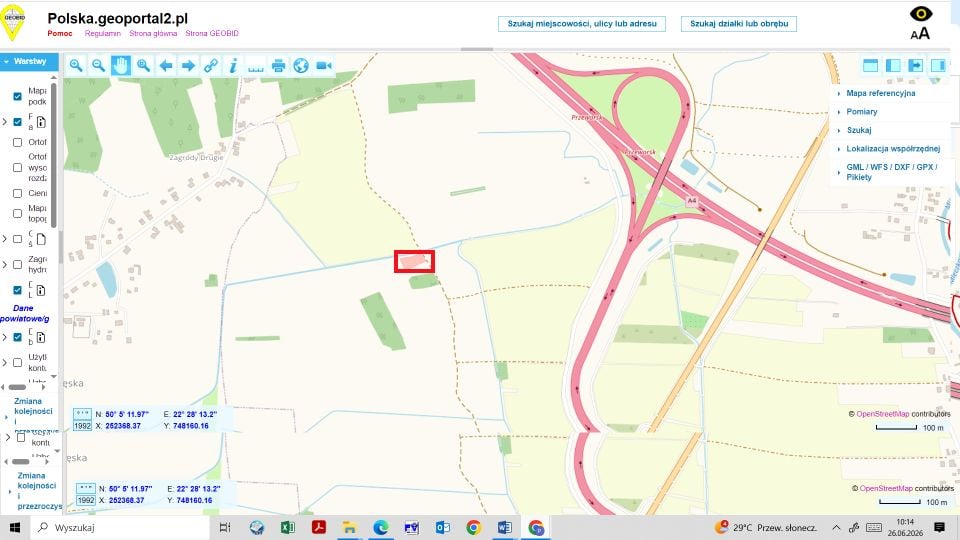Click the fourth panel layout icon top-right
This screenshot has width=960, height=540.
pos(938,66)
